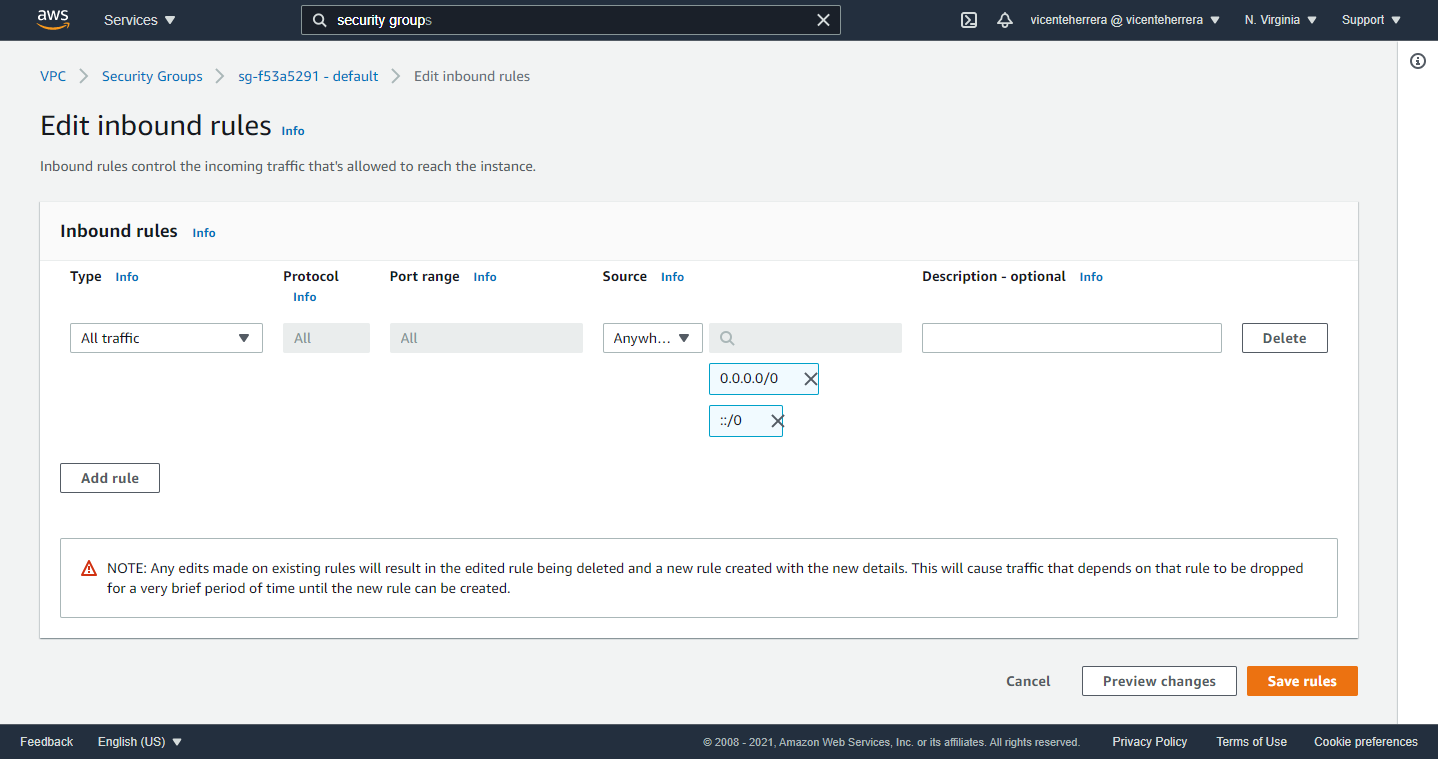
Task: Open the Services menu
Action: 140,20
